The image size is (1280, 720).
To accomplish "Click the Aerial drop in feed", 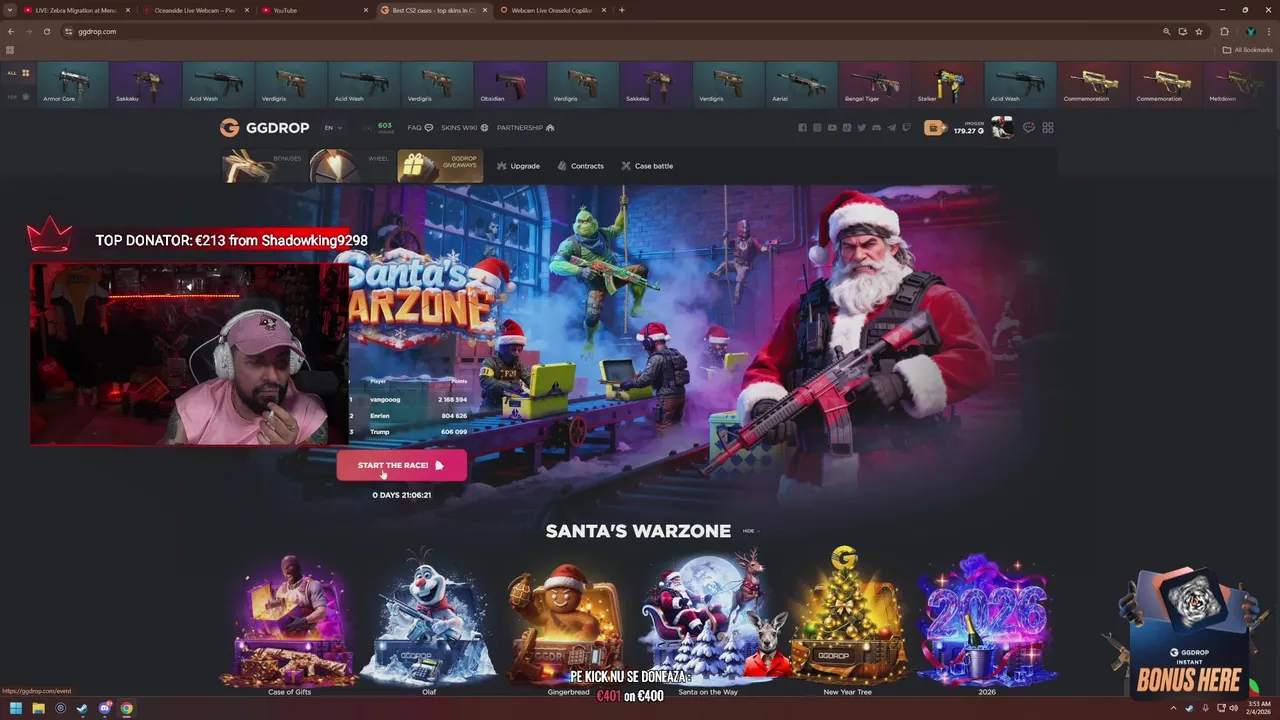I will coord(801,83).
